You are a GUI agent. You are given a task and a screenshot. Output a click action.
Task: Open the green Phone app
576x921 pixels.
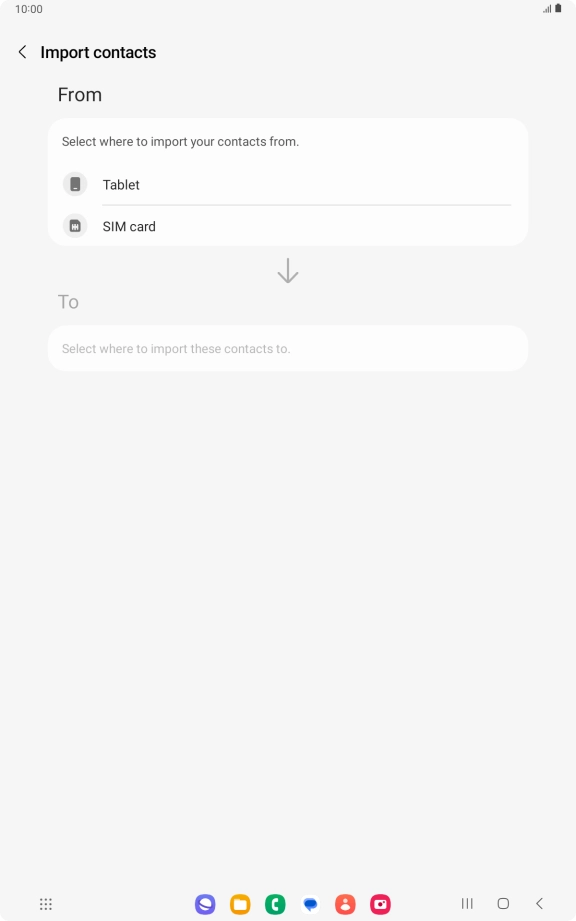pos(275,904)
